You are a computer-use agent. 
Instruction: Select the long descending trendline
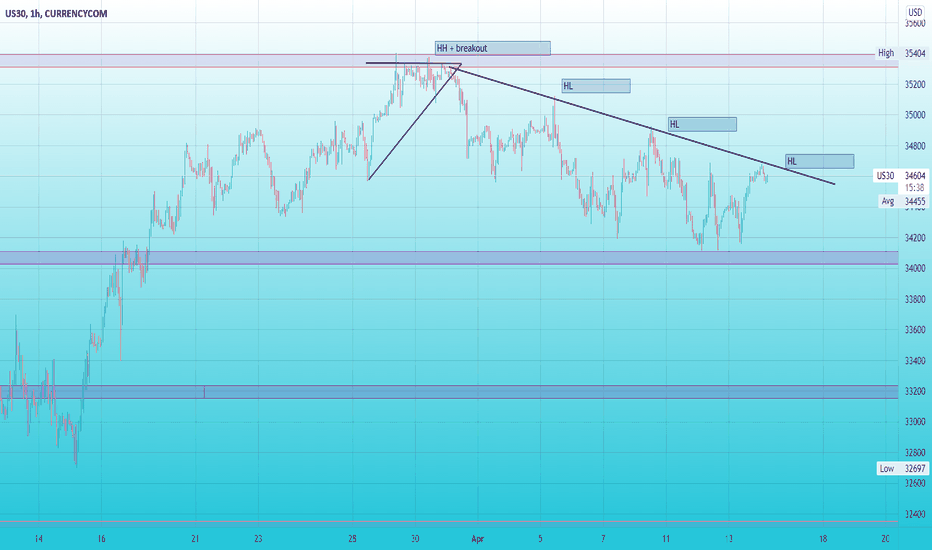(x=642, y=124)
